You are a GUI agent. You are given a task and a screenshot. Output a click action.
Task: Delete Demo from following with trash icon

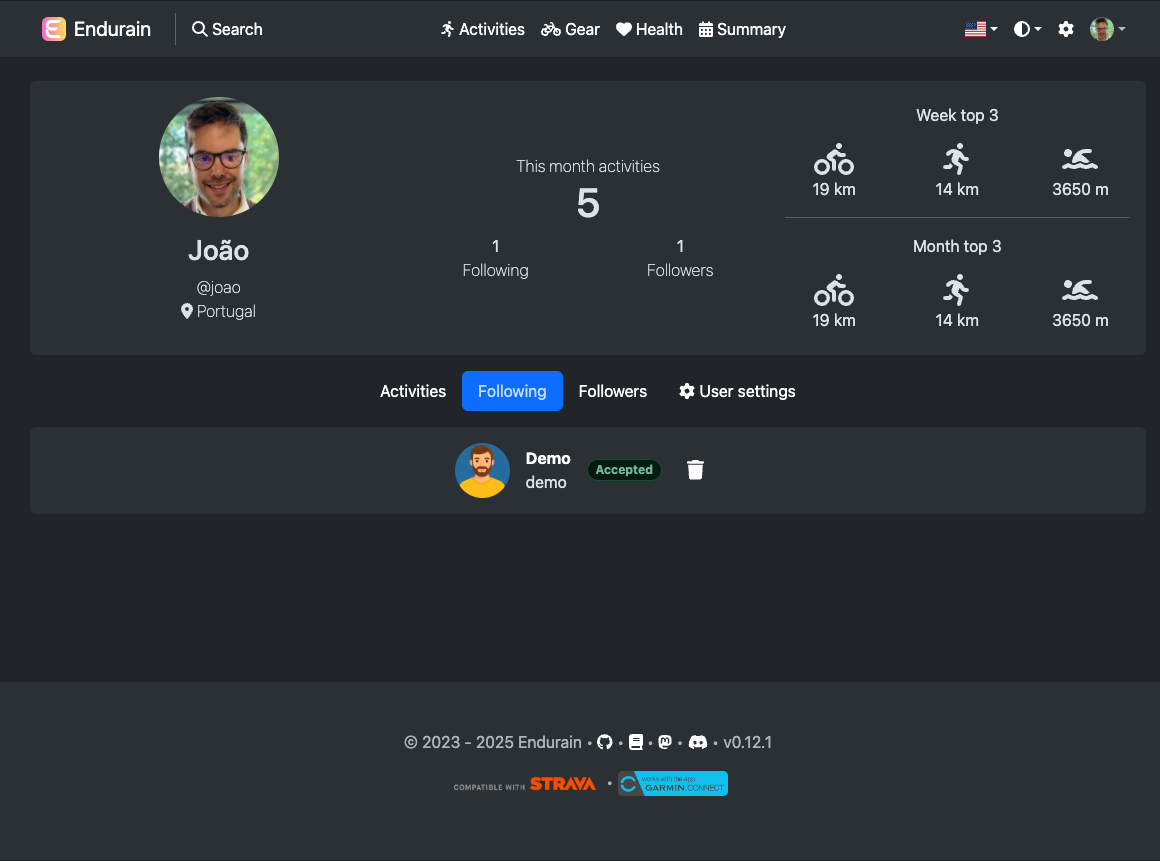click(x=695, y=470)
